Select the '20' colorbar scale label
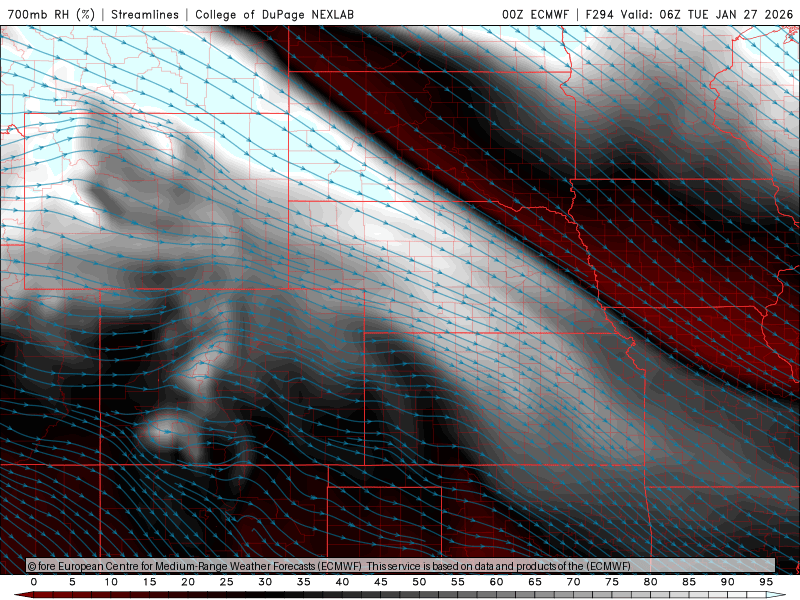This screenshot has width=800, height=600. [x=188, y=582]
